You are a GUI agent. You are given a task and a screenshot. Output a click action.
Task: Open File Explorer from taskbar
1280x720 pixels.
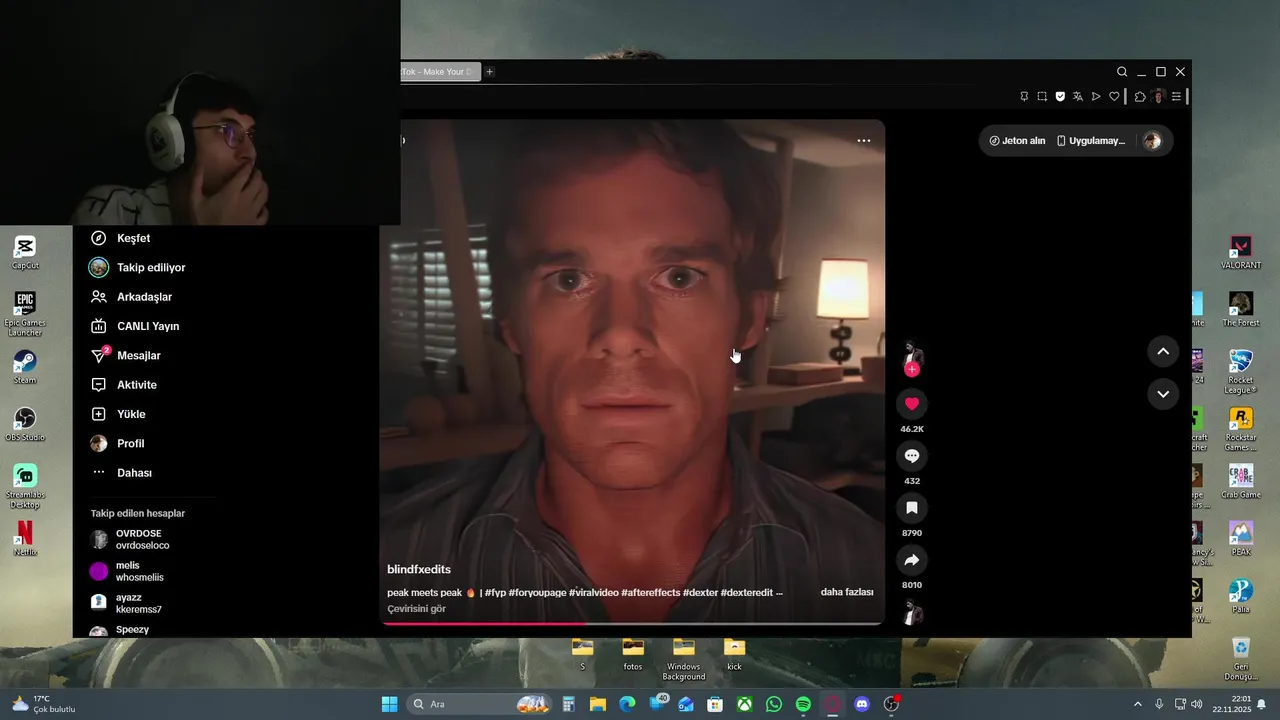[x=597, y=704]
